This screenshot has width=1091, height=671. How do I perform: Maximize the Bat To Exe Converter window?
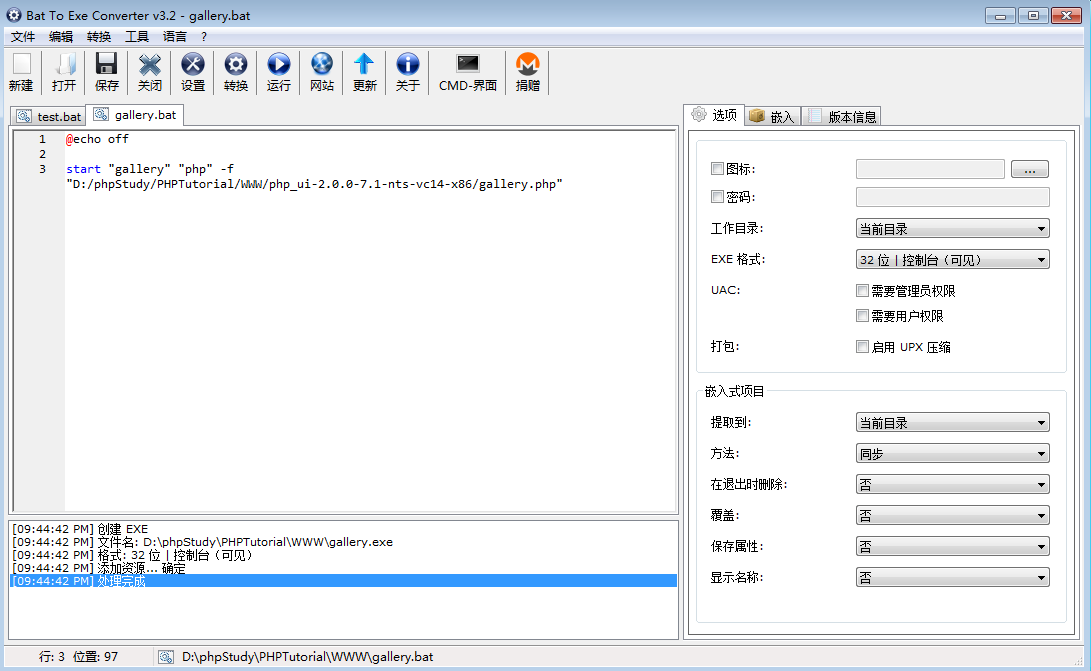[1033, 15]
